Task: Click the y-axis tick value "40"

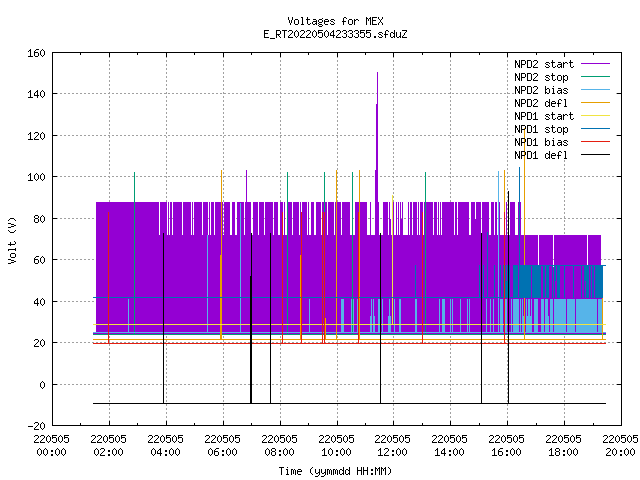Action: pos(39,302)
